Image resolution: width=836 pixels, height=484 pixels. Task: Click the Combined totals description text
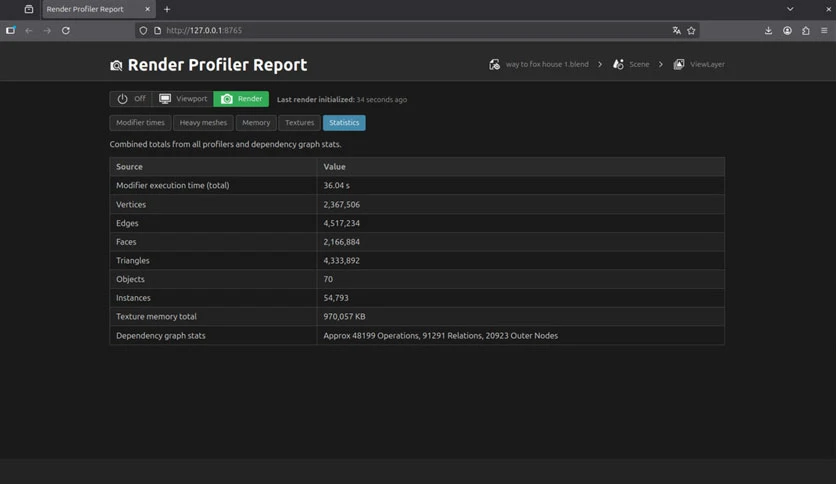226,144
